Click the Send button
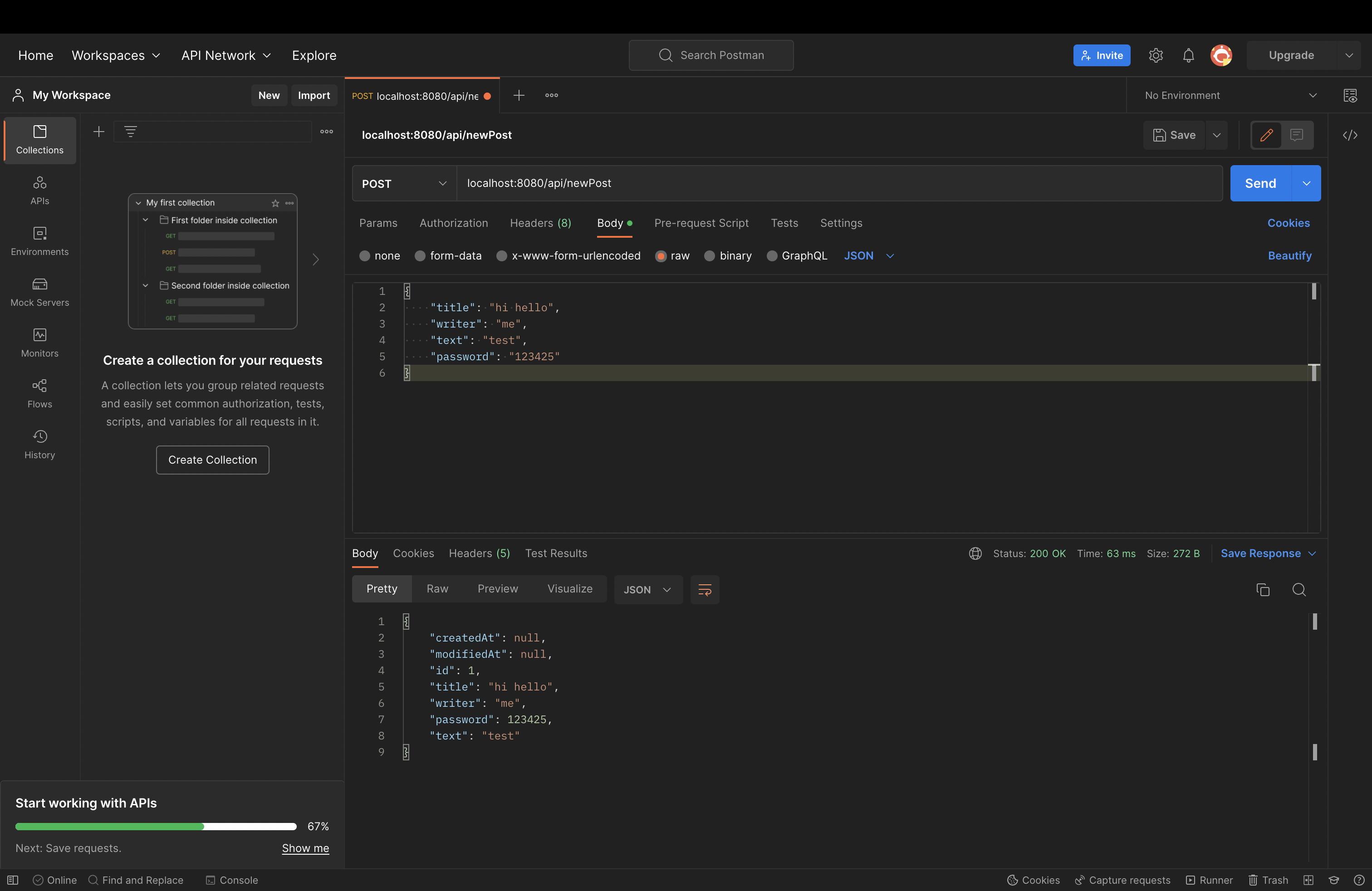The image size is (1372, 891). [1261, 183]
